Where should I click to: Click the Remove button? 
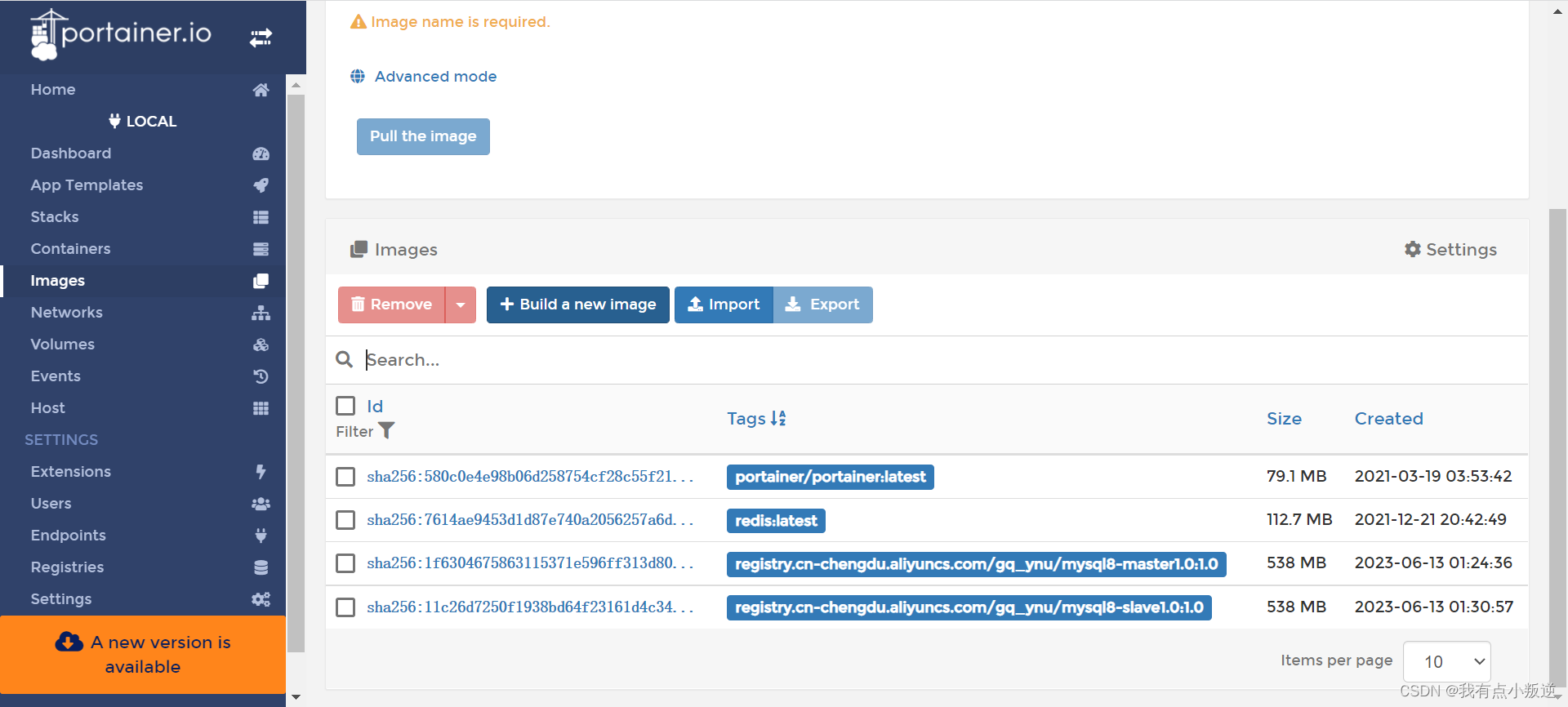(392, 305)
